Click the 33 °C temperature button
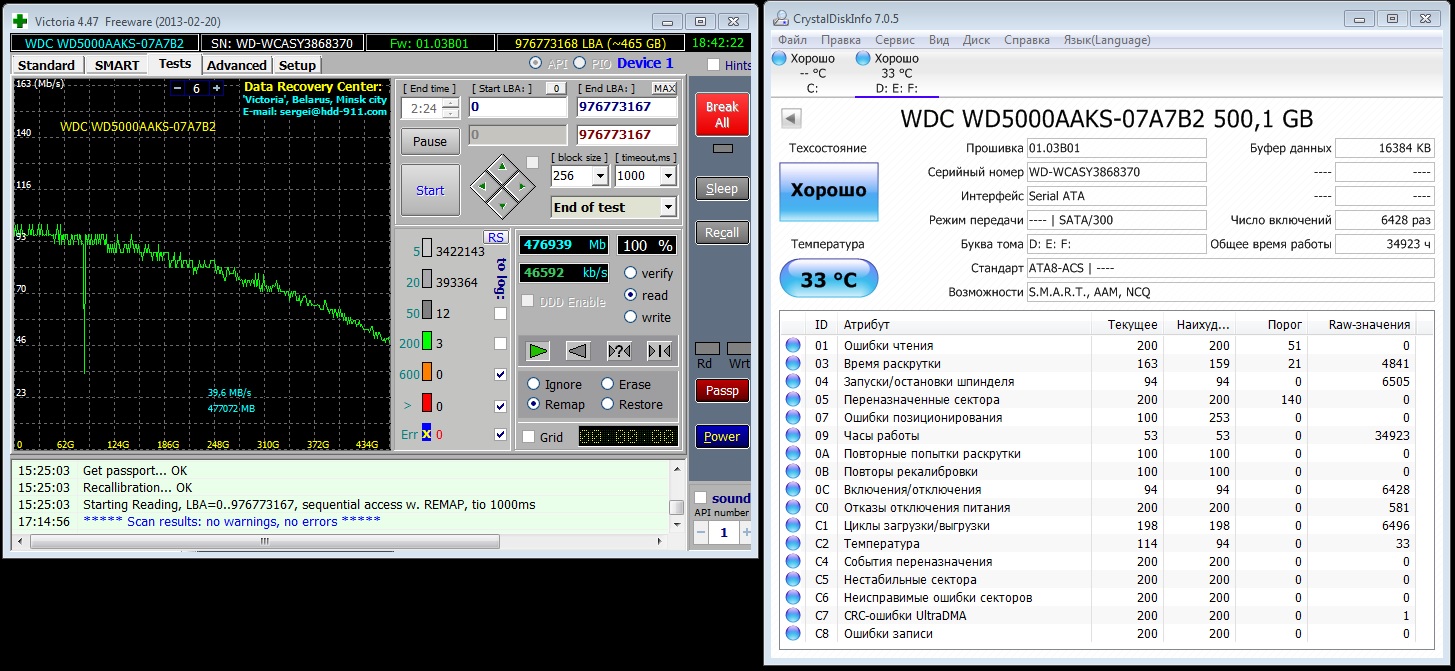 tap(828, 279)
